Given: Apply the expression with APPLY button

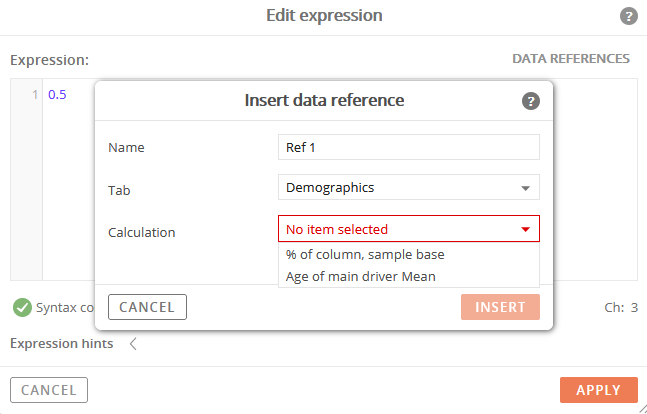Looking at the screenshot, I should (598, 390).
